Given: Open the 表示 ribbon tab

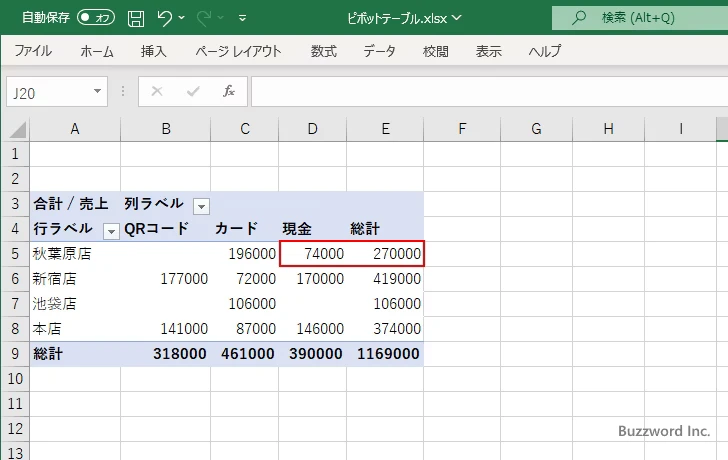Looking at the screenshot, I should tap(488, 51).
